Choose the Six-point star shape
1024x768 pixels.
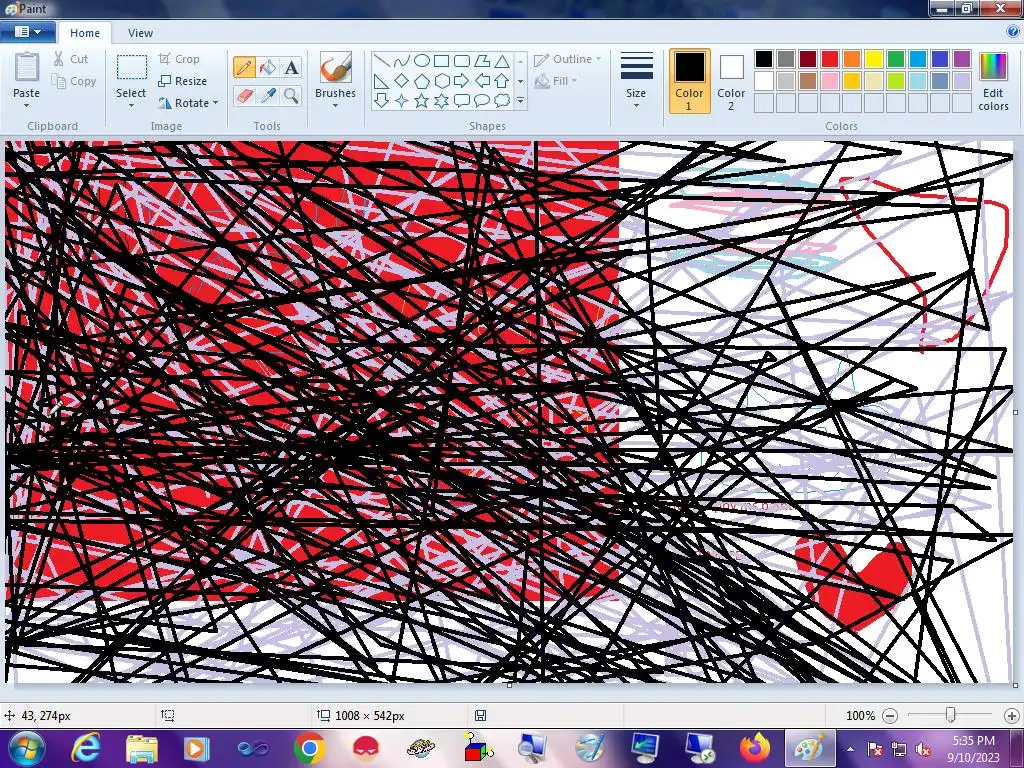(442, 101)
